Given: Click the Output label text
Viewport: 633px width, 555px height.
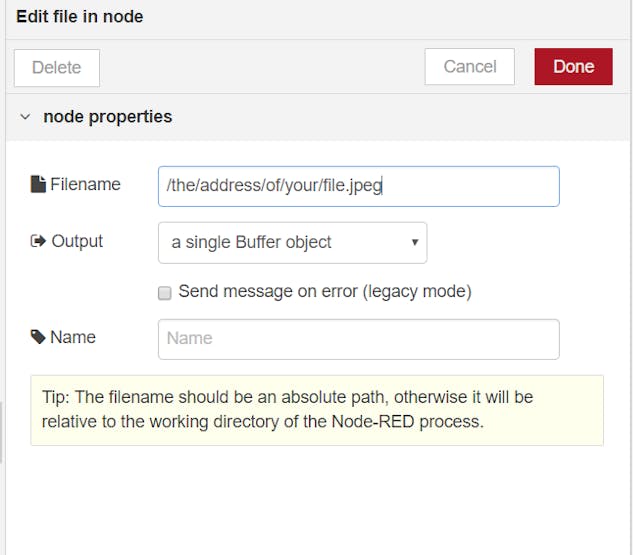Looking at the screenshot, I should (77, 241).
